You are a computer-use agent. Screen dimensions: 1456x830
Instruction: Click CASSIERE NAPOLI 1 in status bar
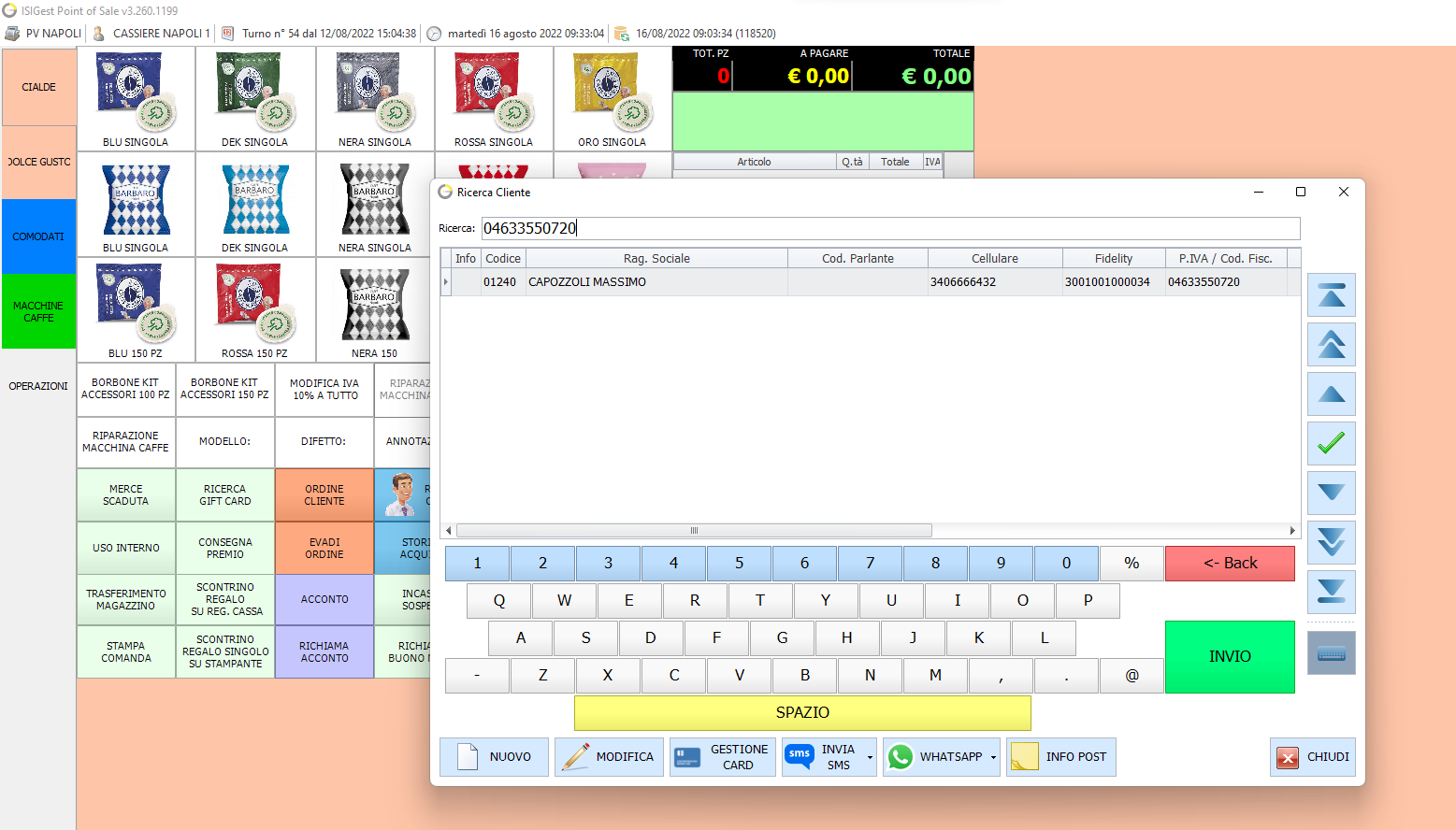tap(151, 34)
